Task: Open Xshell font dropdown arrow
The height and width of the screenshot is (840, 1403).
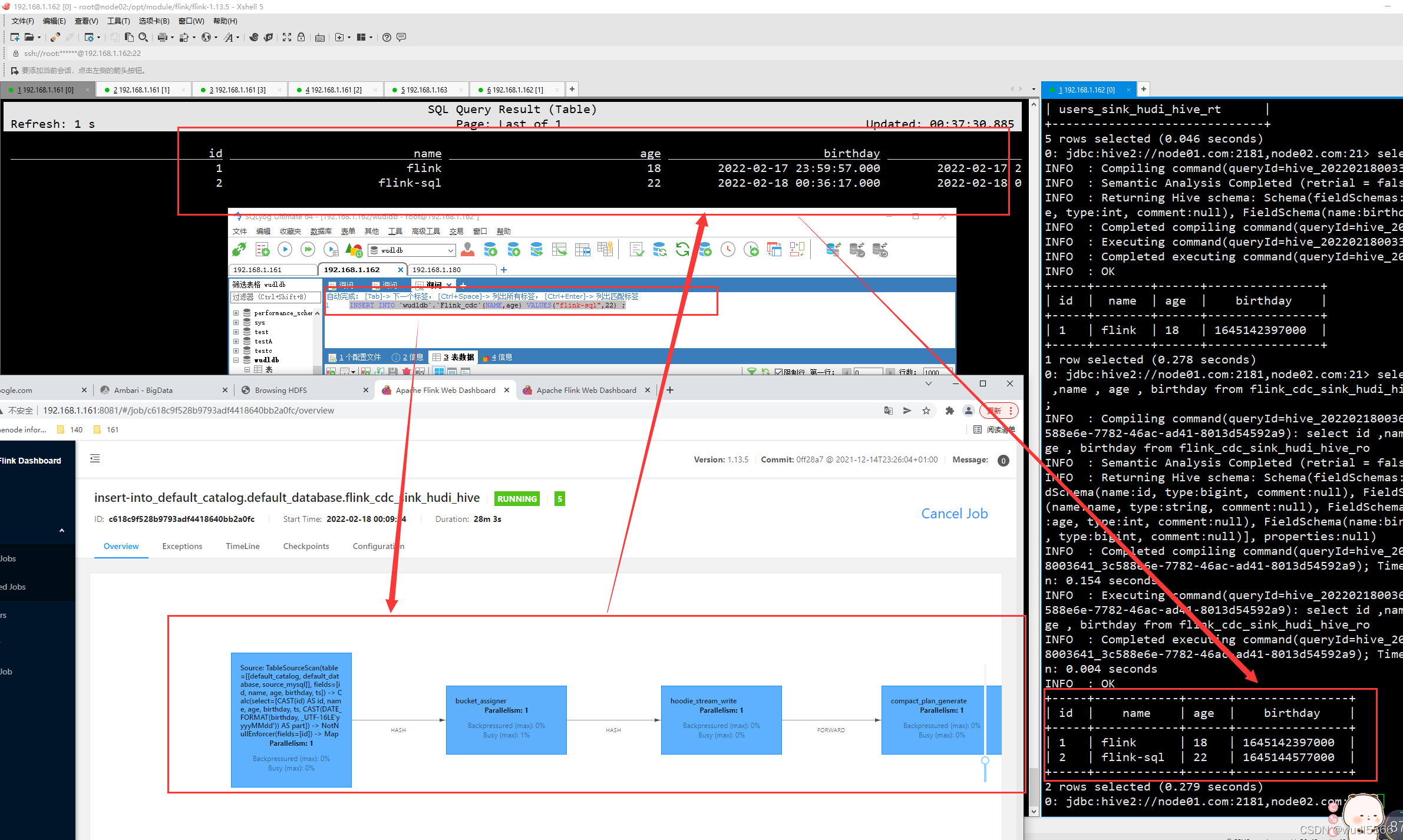Action: [x=237, y=38]
